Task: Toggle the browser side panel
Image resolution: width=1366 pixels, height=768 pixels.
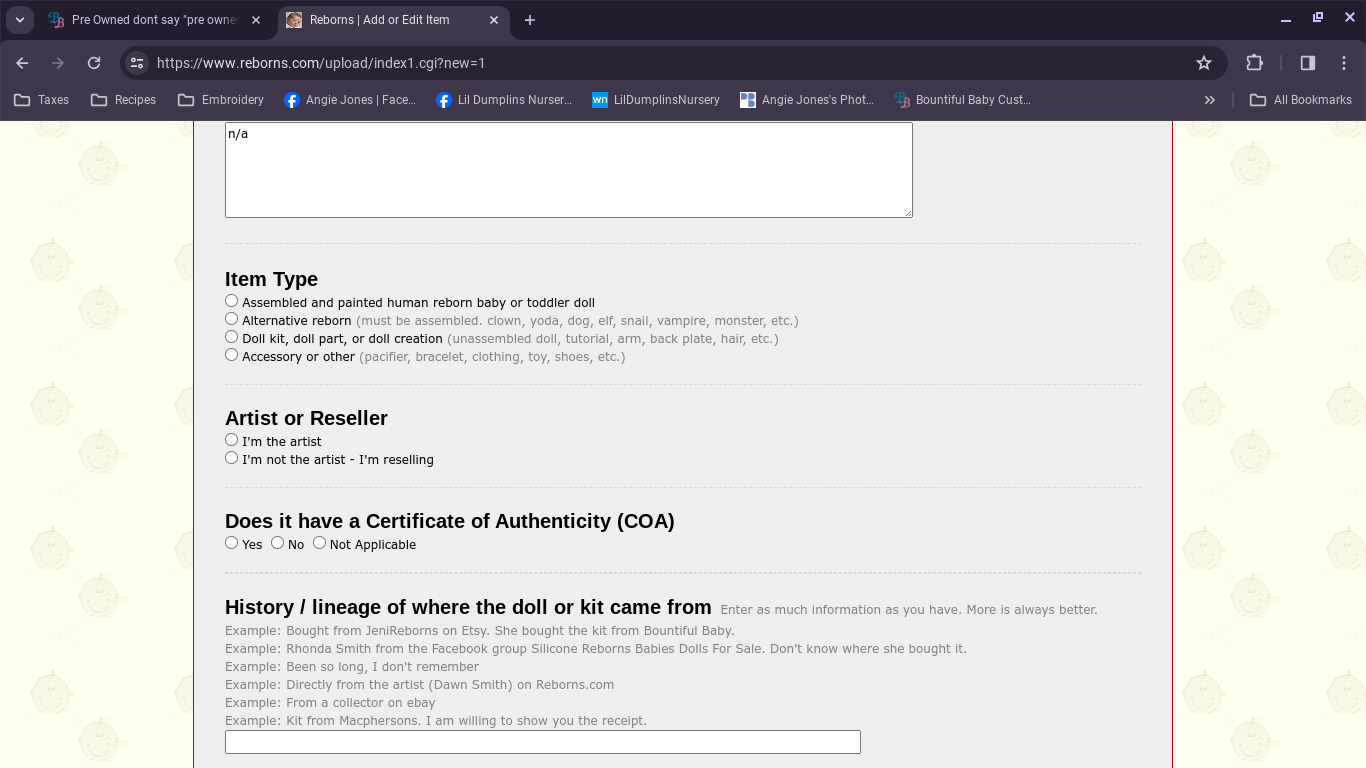Action: 1307,63
